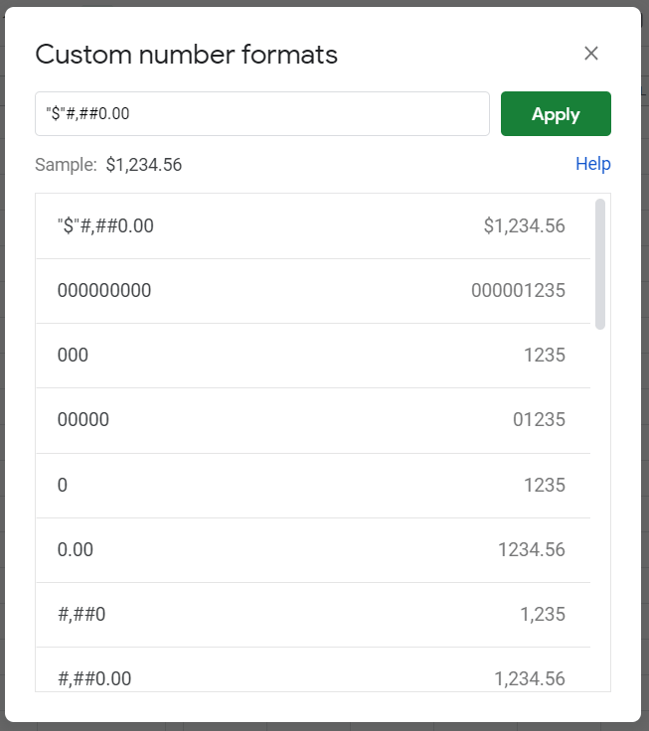Pick the #,##0.00 format at list bottom
The image size is (649, 731).
[94, 678]
